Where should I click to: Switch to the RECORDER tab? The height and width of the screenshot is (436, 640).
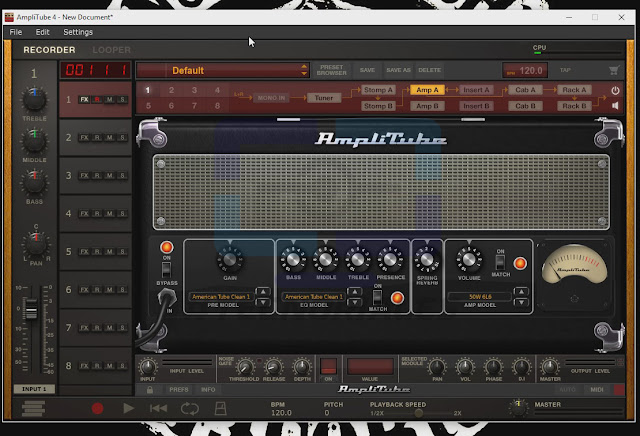coord(49,50)
